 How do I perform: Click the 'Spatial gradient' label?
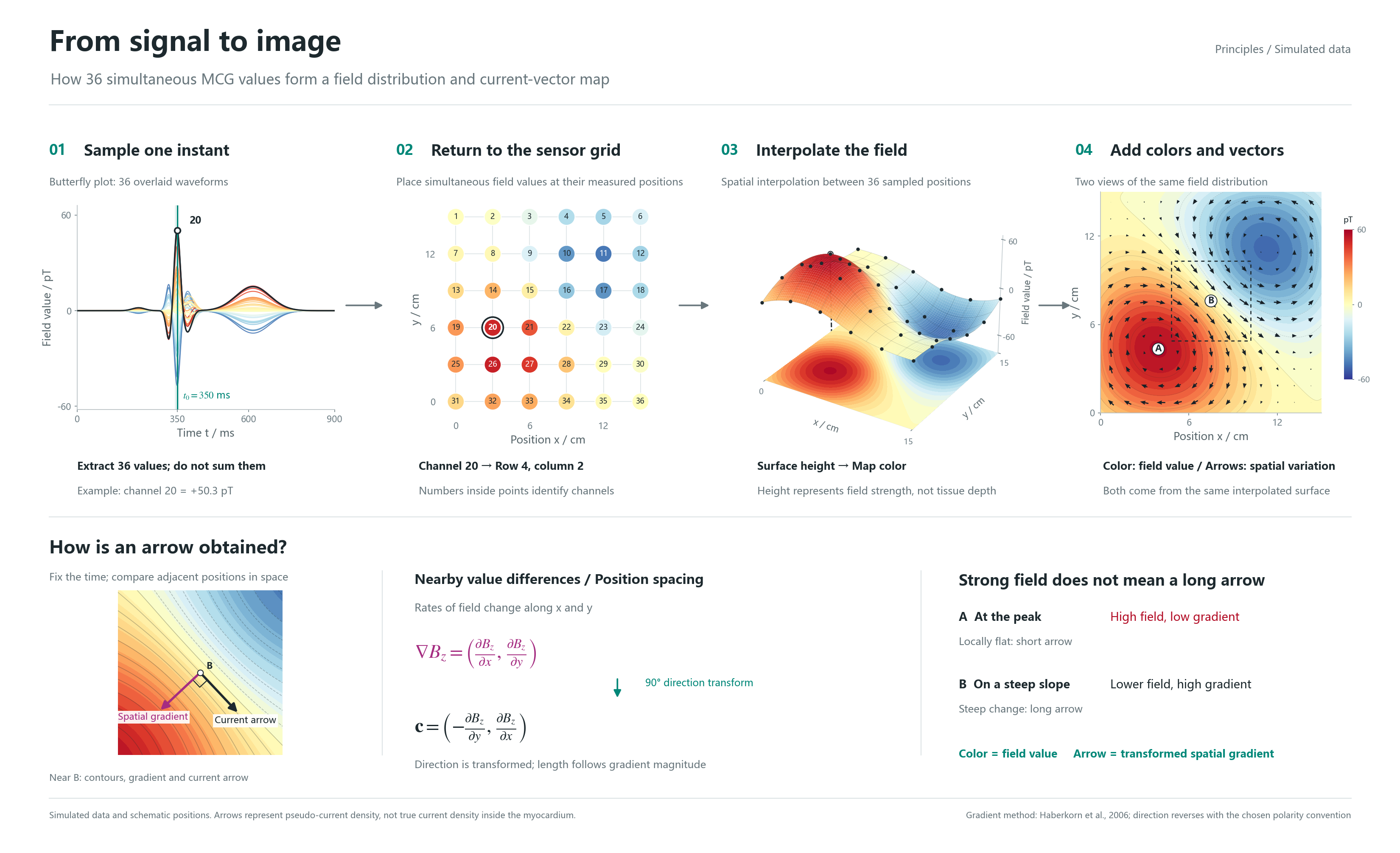[x=153, y=716]
